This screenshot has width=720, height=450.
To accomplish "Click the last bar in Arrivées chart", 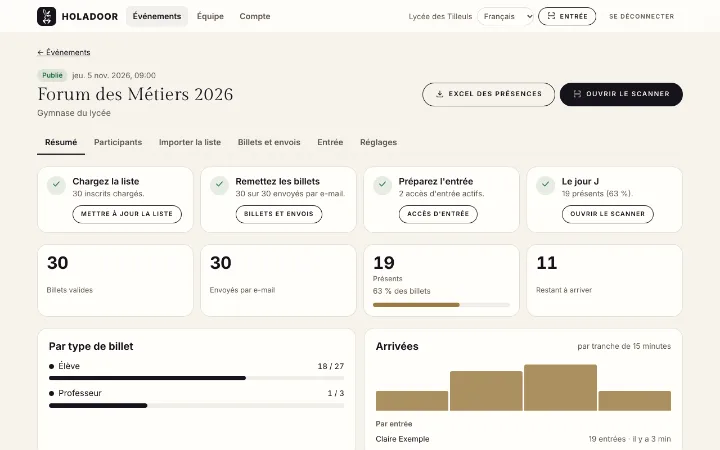I will click(x=635, y=401).
